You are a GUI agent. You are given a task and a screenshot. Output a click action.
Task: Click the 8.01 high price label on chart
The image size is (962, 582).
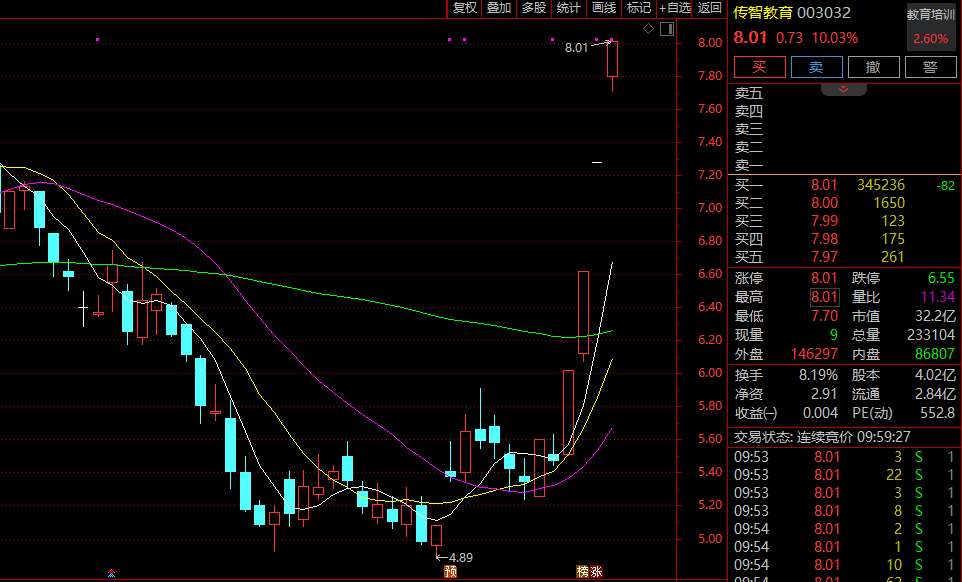coord(576,47)
